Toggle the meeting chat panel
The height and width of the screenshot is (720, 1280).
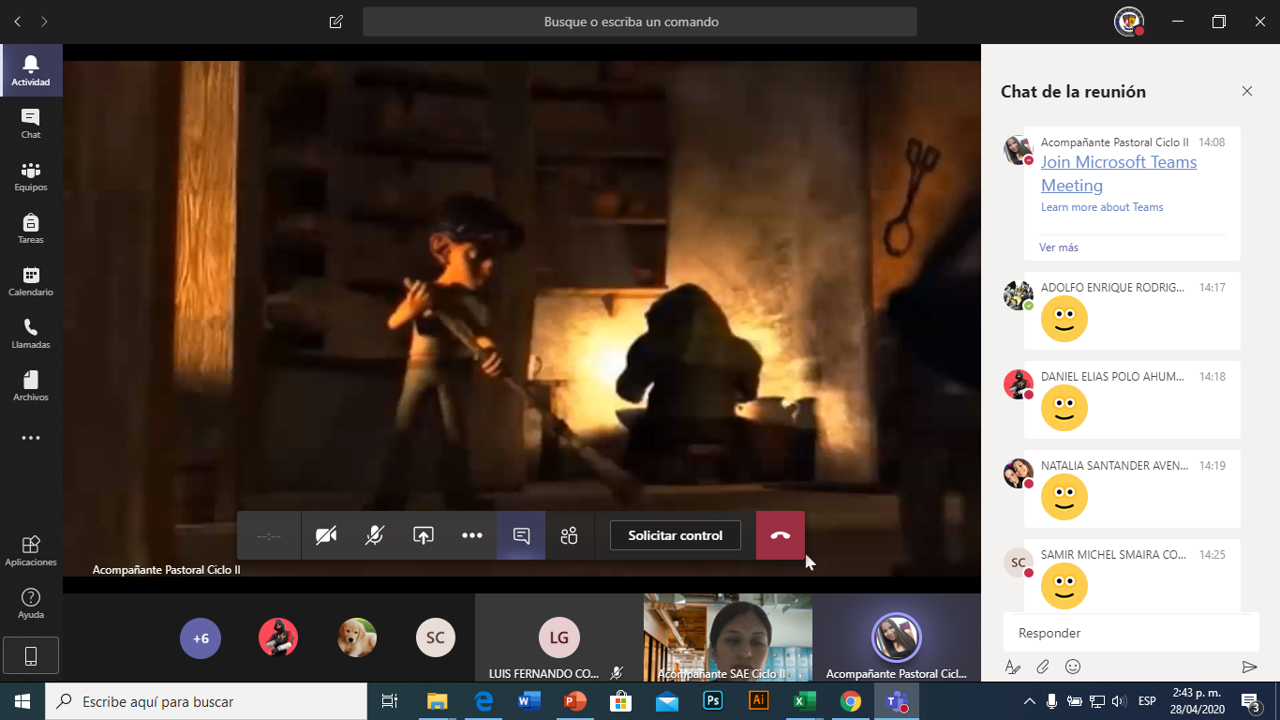point(521,536)
